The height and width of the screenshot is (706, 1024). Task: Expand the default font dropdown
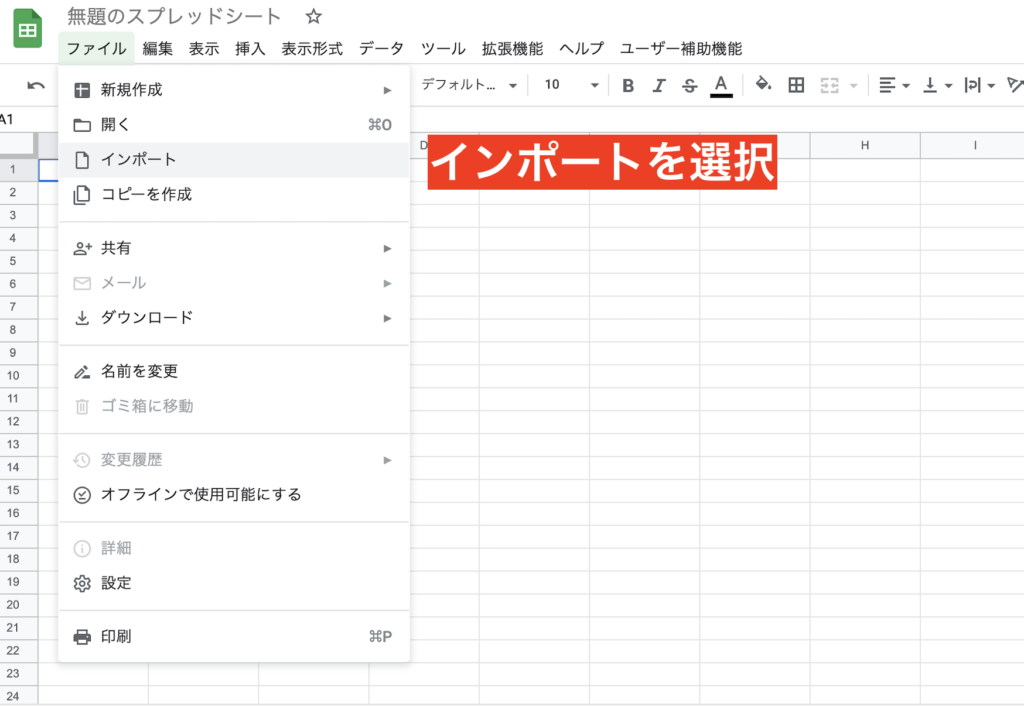(469, 85)
